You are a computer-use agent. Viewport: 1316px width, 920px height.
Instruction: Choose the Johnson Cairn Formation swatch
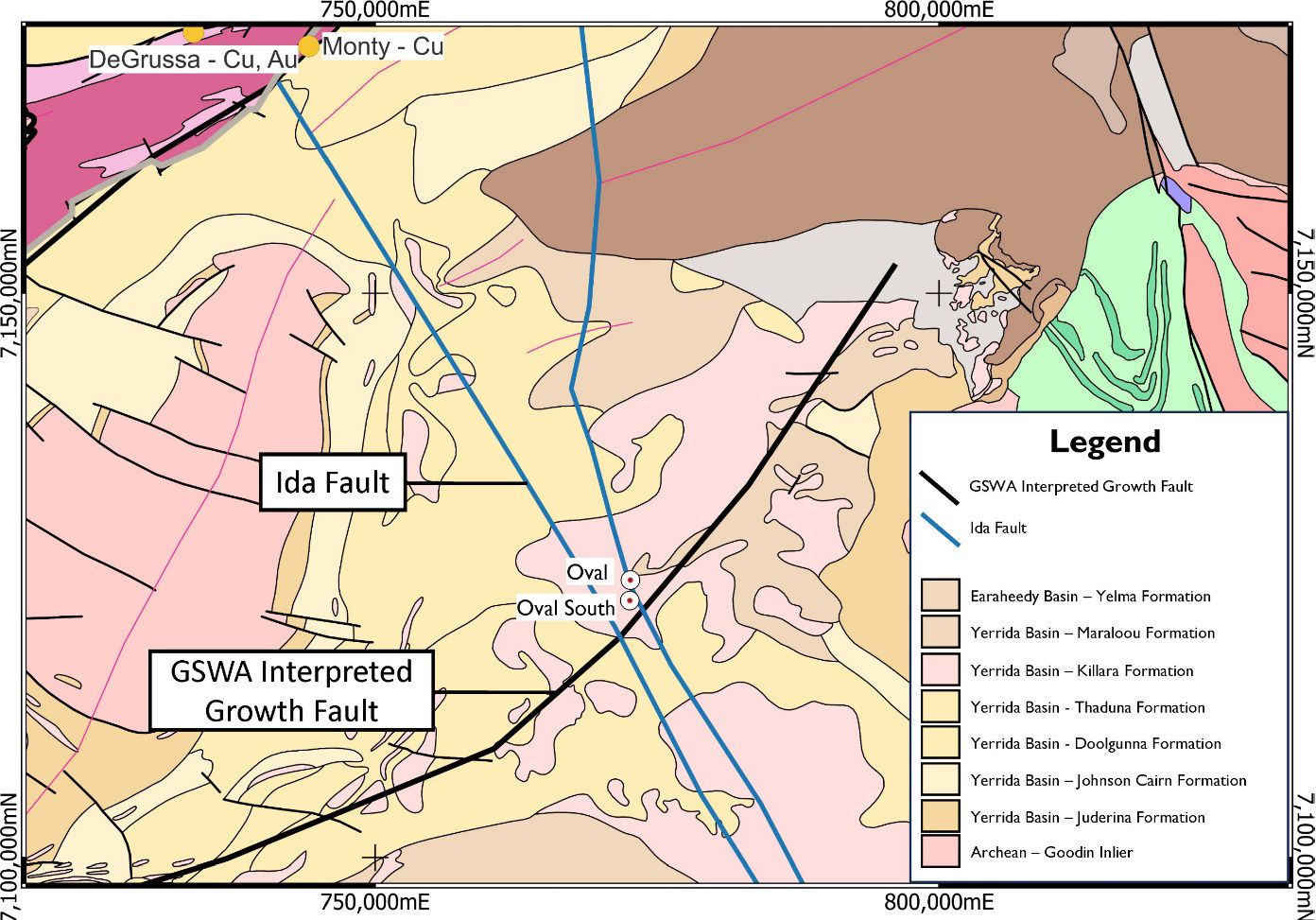pyautogui.click(x=940, y=780)
